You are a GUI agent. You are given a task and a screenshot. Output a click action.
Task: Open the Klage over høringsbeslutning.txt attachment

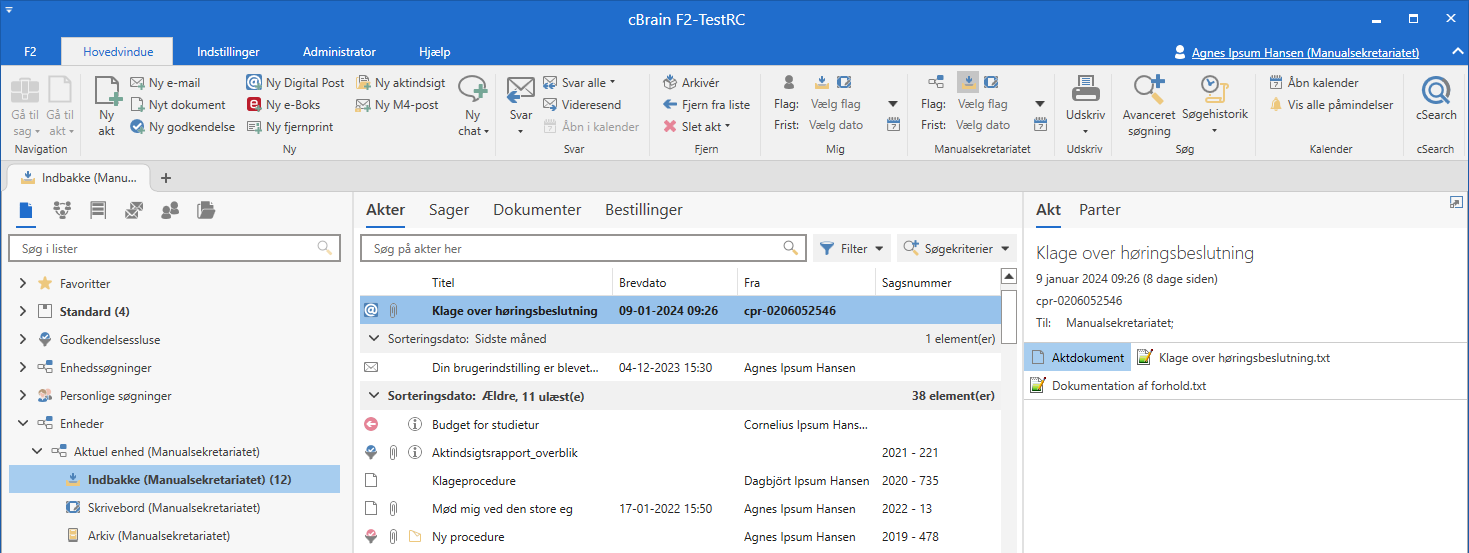[1244, 358]
